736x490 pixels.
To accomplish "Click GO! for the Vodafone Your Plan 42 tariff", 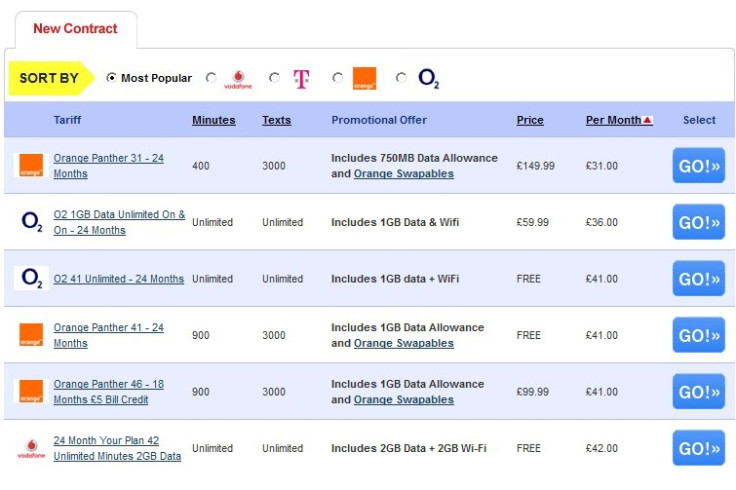I will (x=698, y=448).
